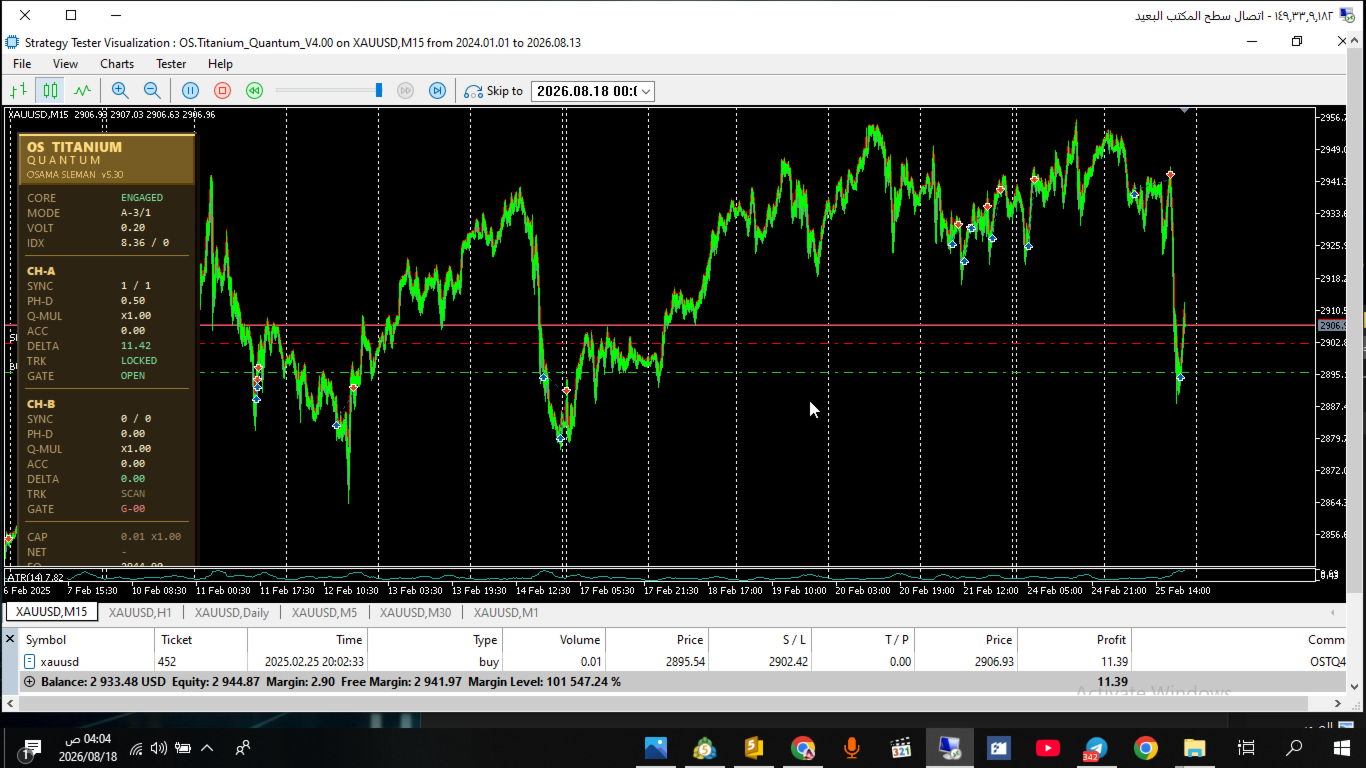The width and height of the screenshot is (1366, 768).
Task: Click the green rewind/slow-down button
Action: click(255, 91)
